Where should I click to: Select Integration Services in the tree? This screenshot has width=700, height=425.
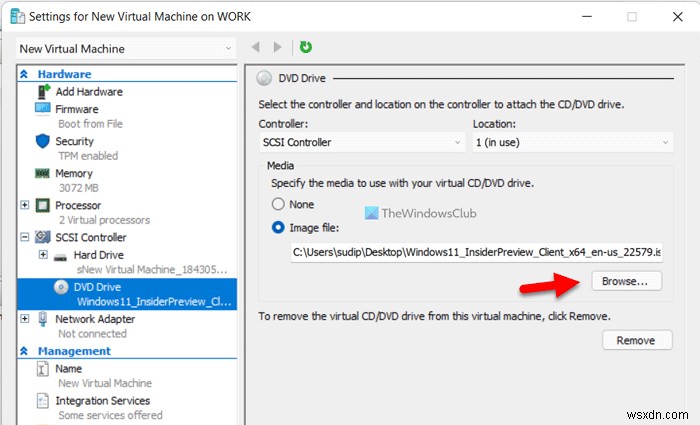[103, 401]
